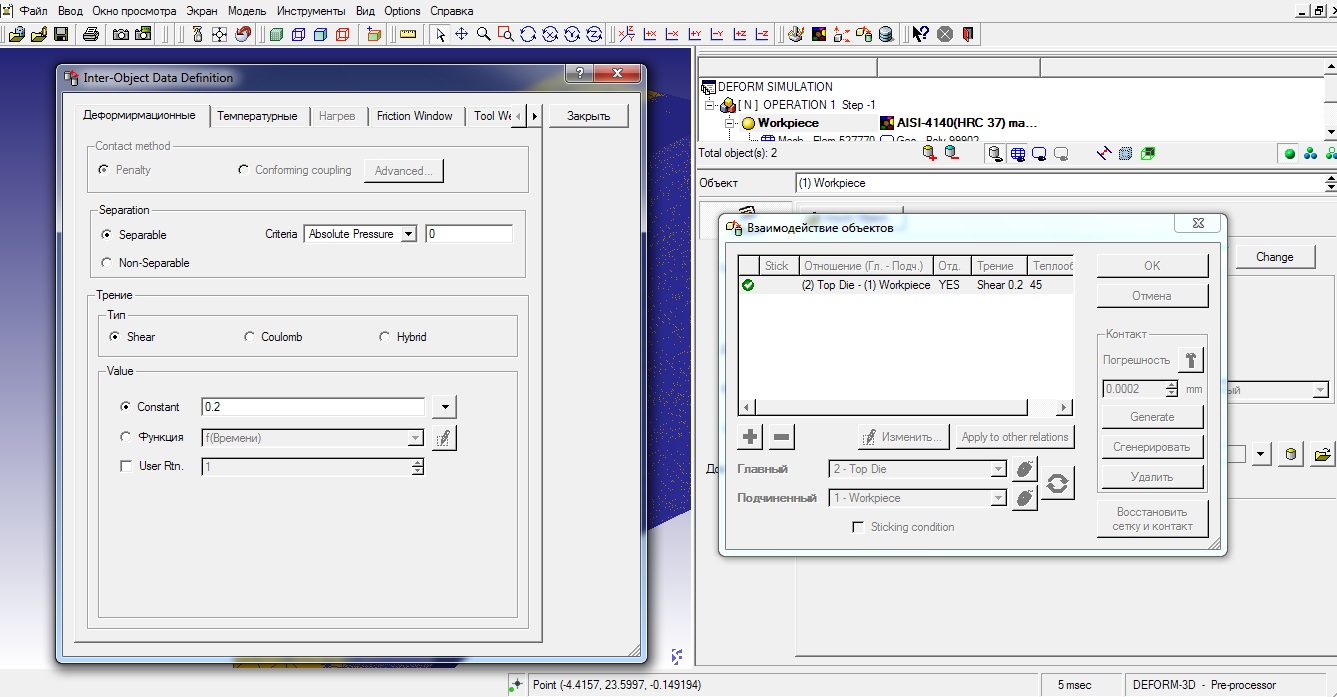Switch to Friction Window tab

tap(415, 116)
